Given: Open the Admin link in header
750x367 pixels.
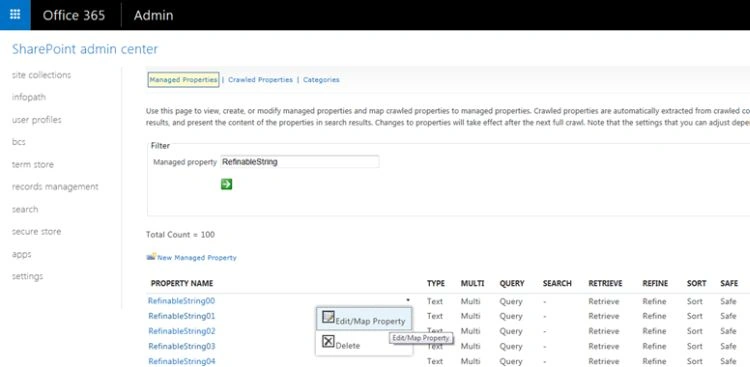Looking at the screenshot, I should [x=153, y=15].
